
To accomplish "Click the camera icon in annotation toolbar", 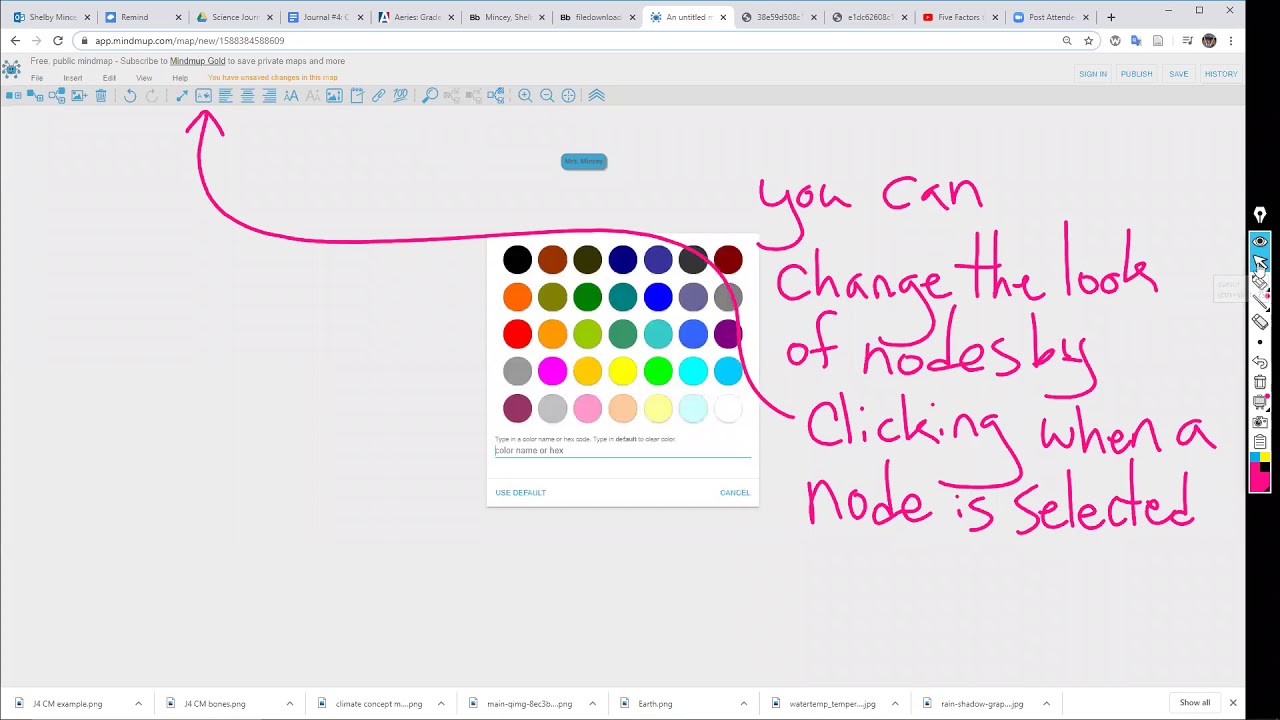I will (1260, 422).
